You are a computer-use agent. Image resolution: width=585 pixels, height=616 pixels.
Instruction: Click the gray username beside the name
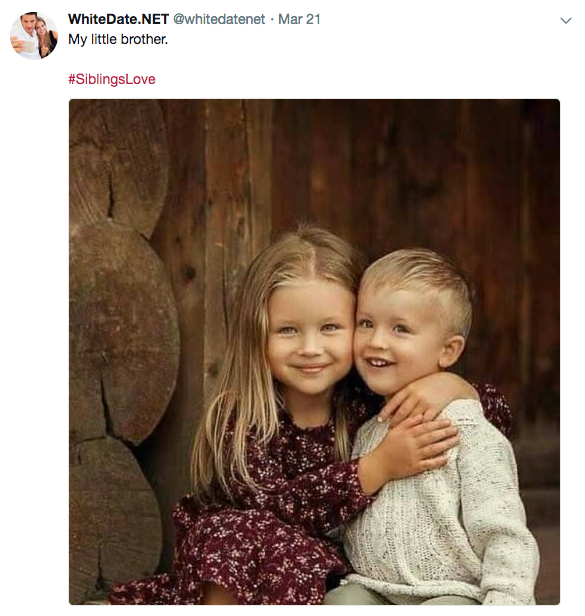[x=219, y=19]
